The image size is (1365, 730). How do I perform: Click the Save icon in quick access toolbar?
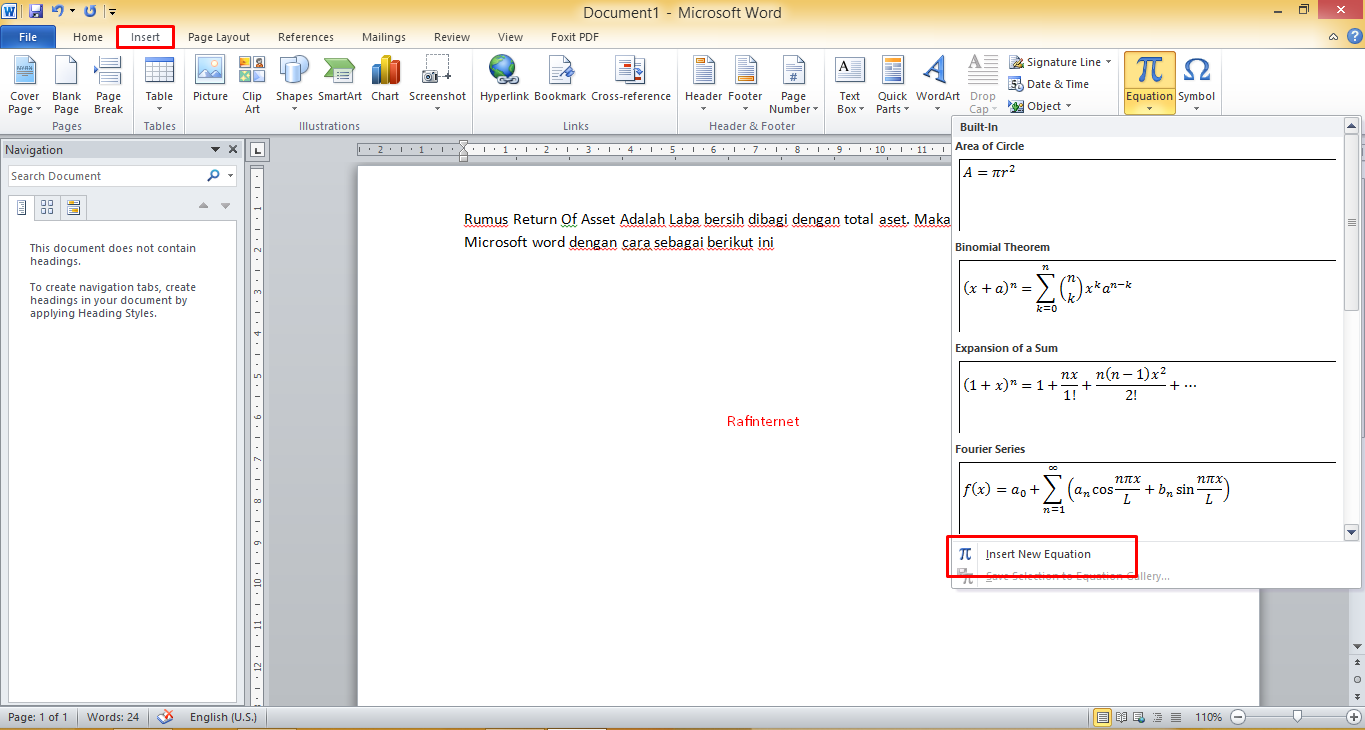(x=36, y=12)
